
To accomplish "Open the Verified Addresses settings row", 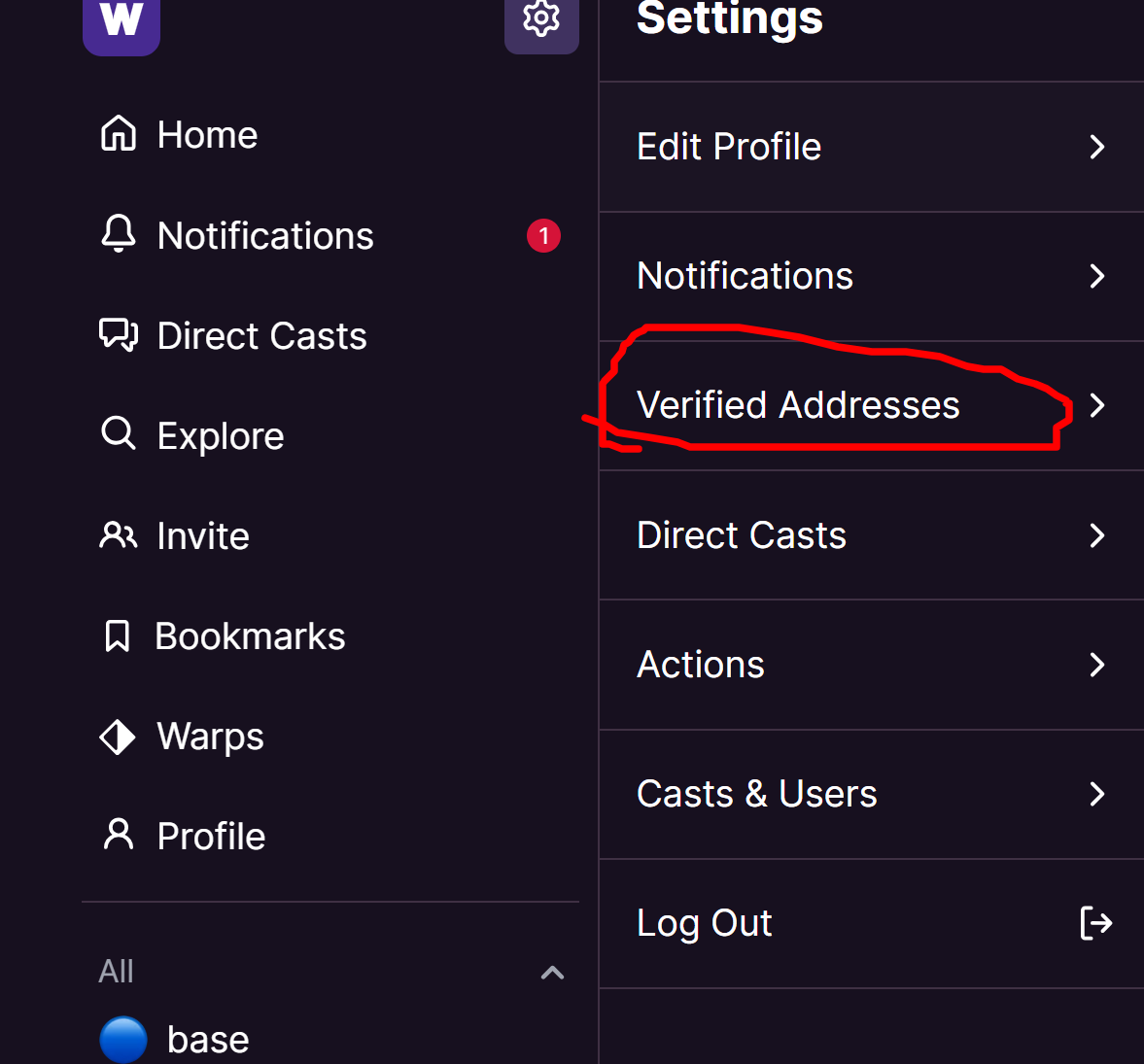I will tap(871, 405).
